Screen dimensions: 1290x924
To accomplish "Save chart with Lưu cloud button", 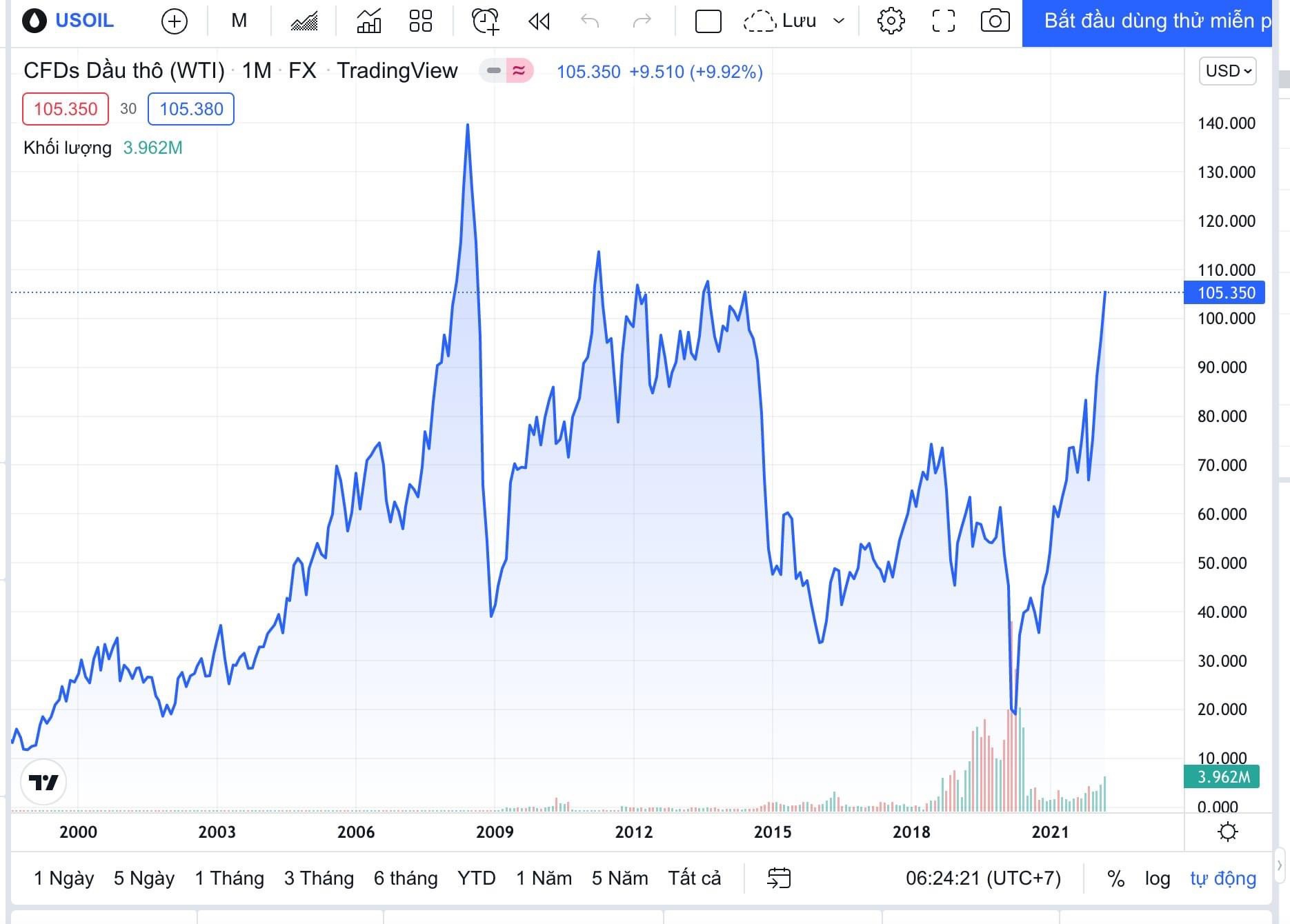I will point(780,21).
